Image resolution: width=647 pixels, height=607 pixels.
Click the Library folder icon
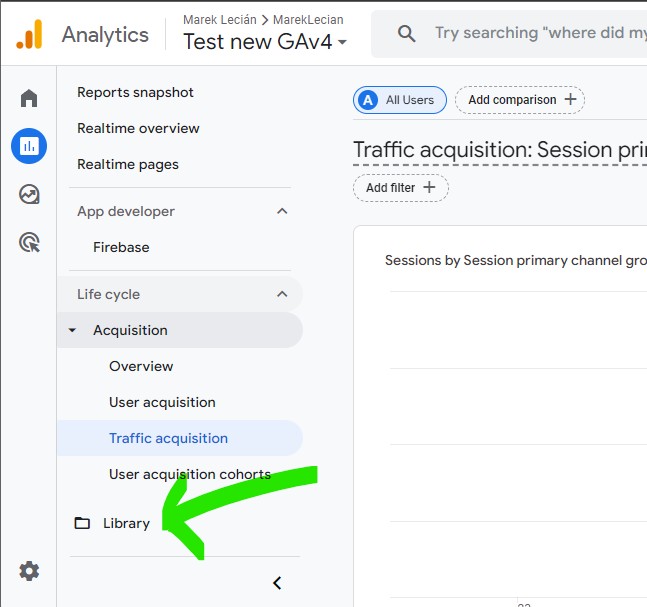tap(82, 523)
